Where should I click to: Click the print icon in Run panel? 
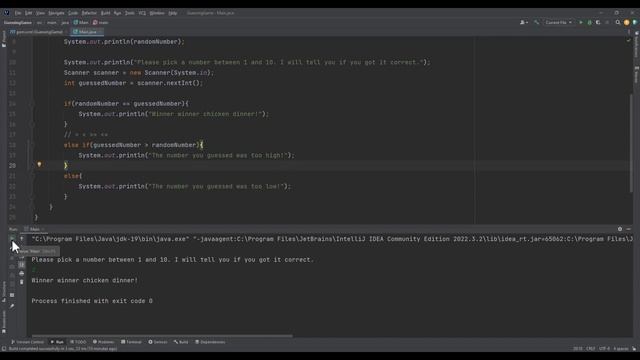click(22, 273)
